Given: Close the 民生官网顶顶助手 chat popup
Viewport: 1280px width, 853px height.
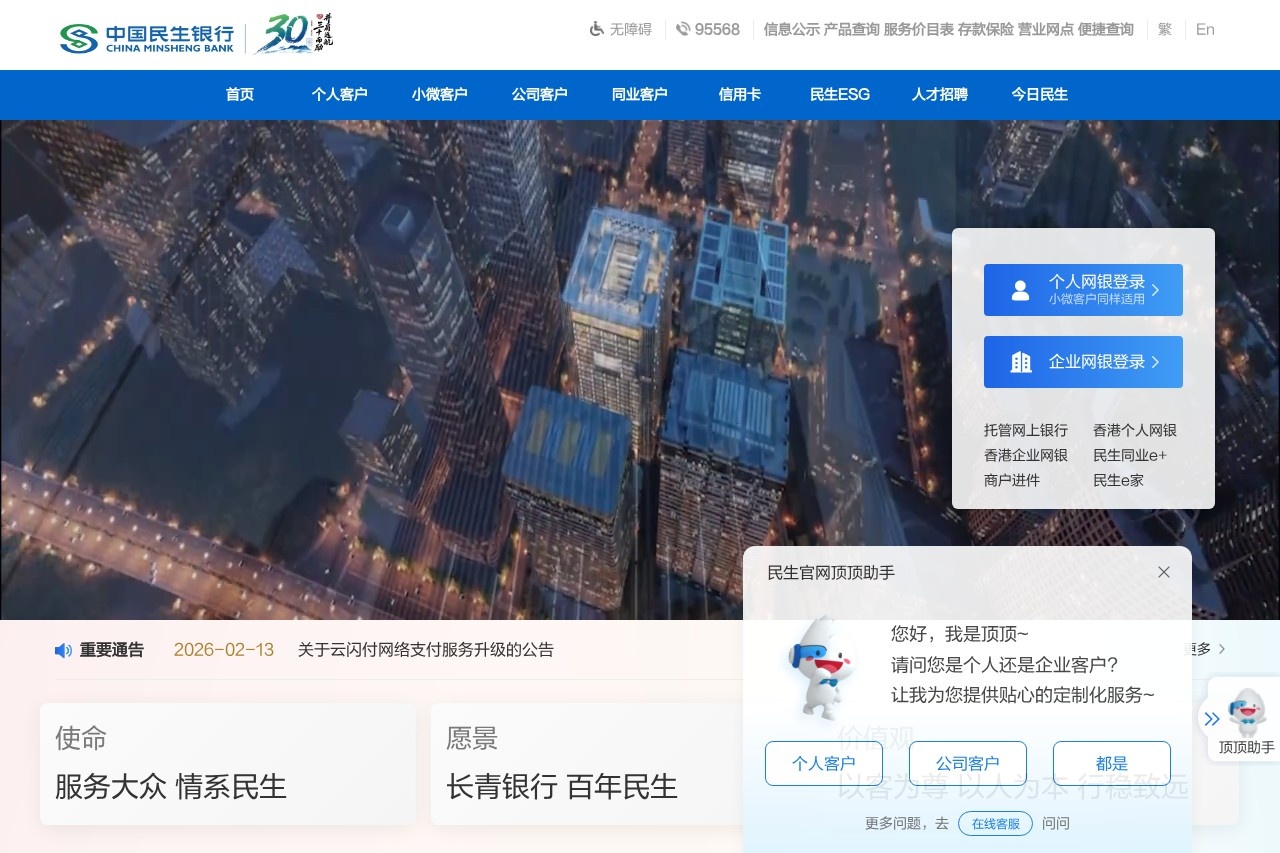Looking at the screenshot, I should point(1164,572).
